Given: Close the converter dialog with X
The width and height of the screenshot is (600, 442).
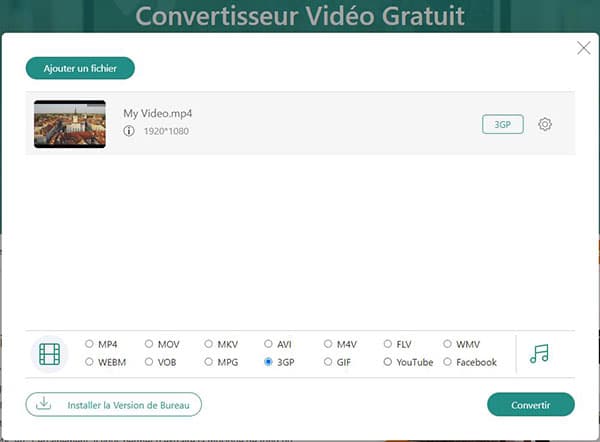Looking at the screenshot, I should point(584,48).
